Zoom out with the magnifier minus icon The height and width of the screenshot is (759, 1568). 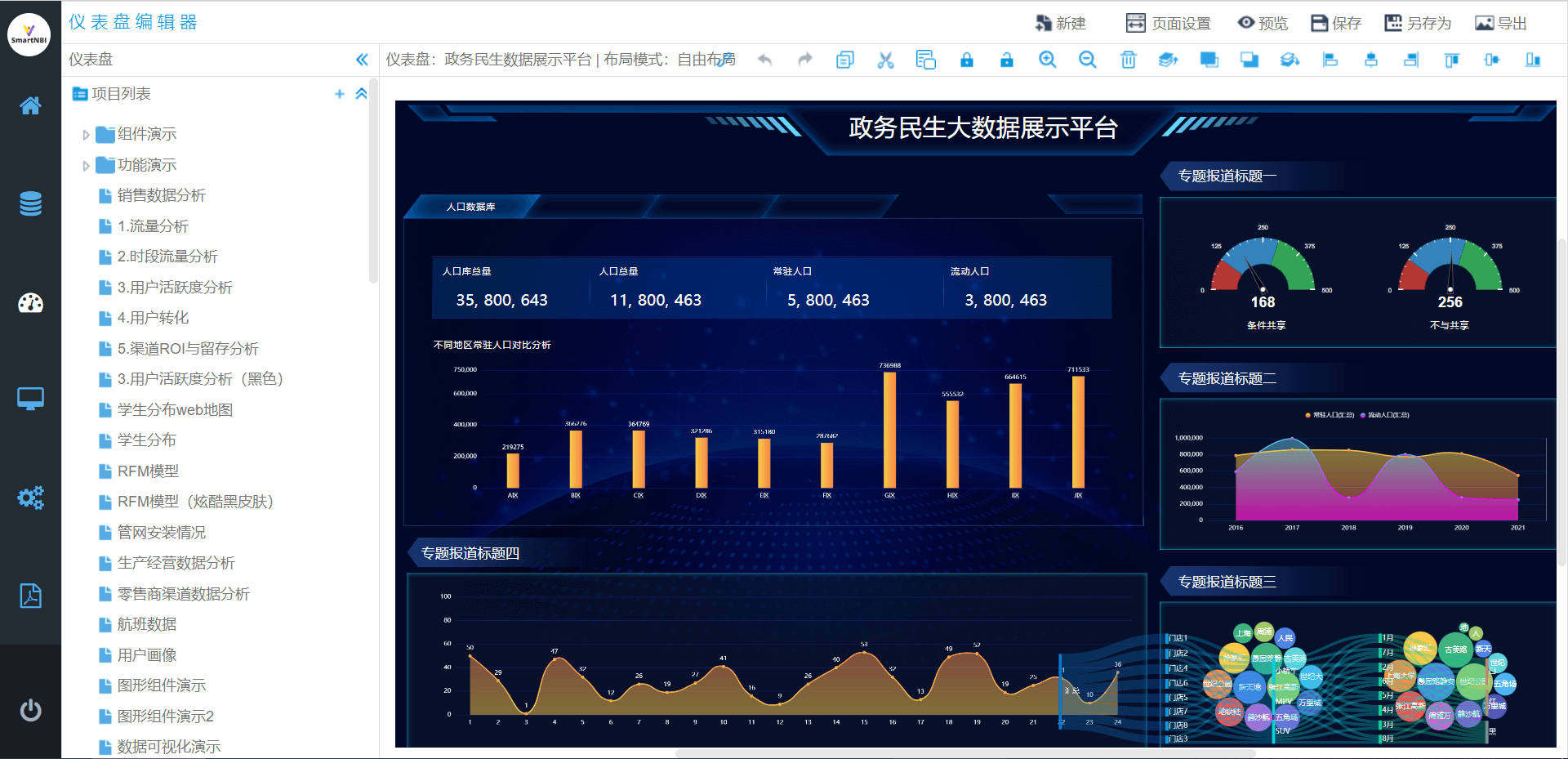pos(1088,60)
